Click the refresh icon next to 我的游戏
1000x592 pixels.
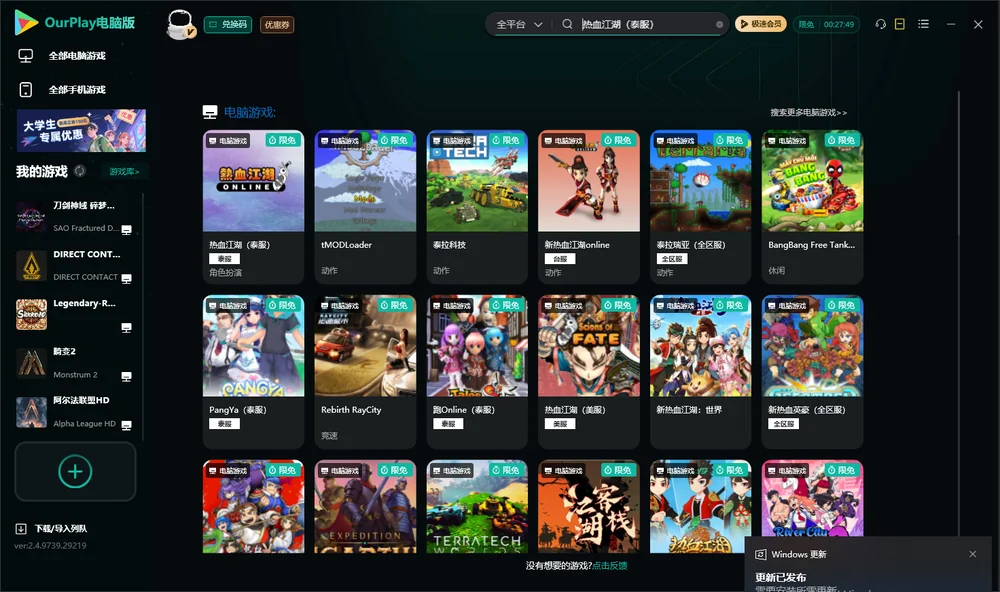point(80,171)
